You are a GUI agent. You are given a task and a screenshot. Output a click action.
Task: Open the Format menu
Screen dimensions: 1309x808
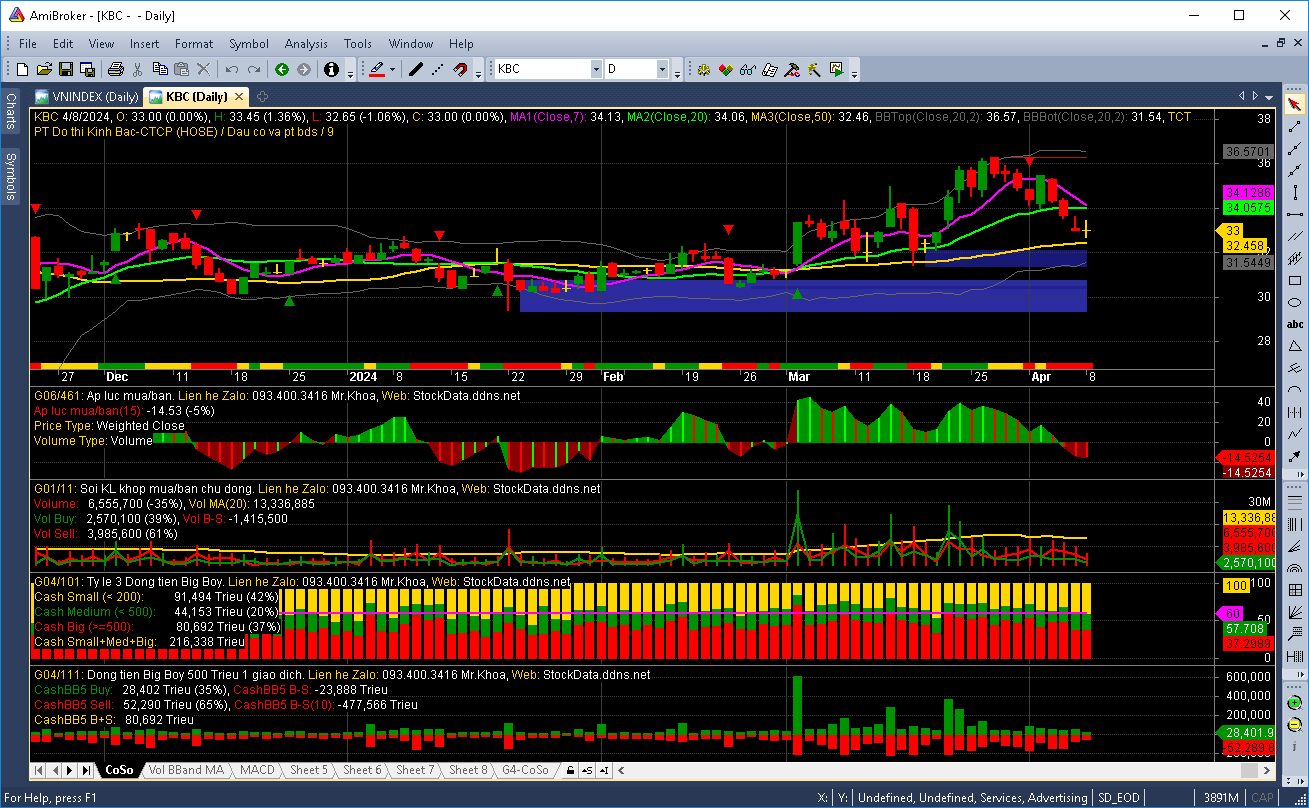click(x=194, y=44)
